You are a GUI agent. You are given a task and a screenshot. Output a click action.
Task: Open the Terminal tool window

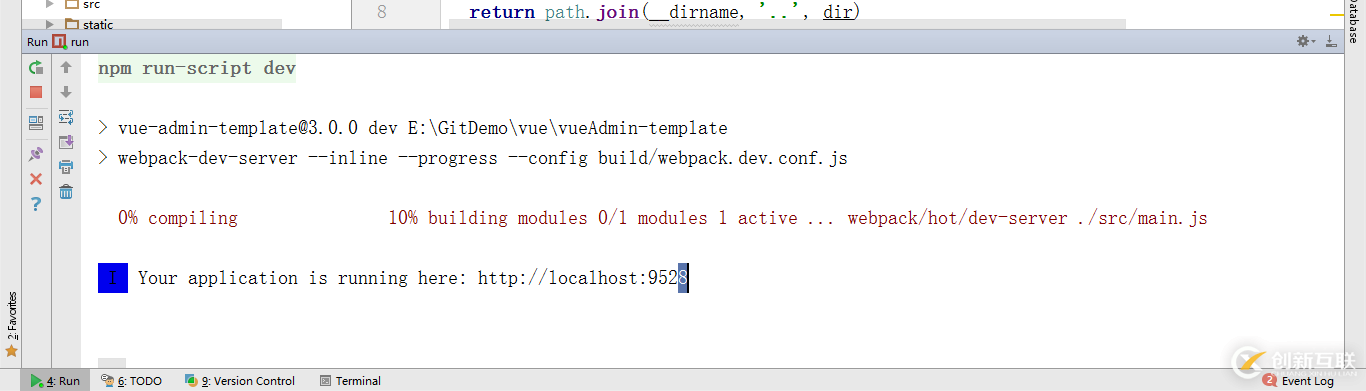350,381
